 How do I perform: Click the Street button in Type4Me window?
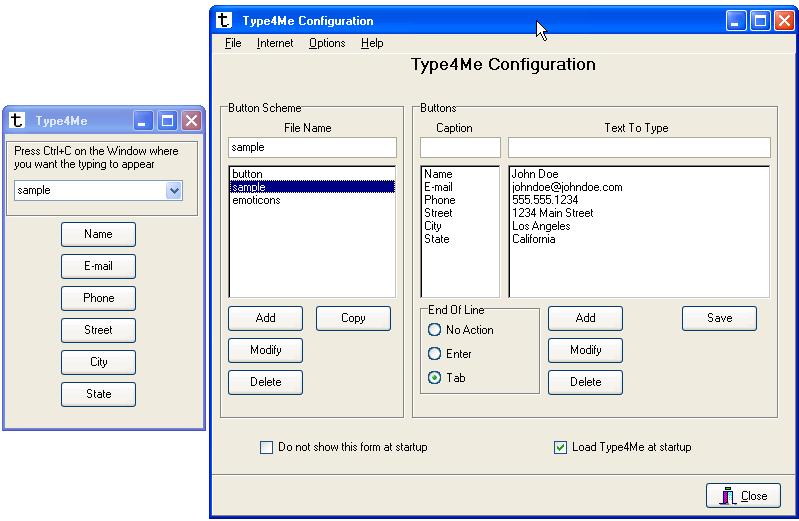click(98, 330)
